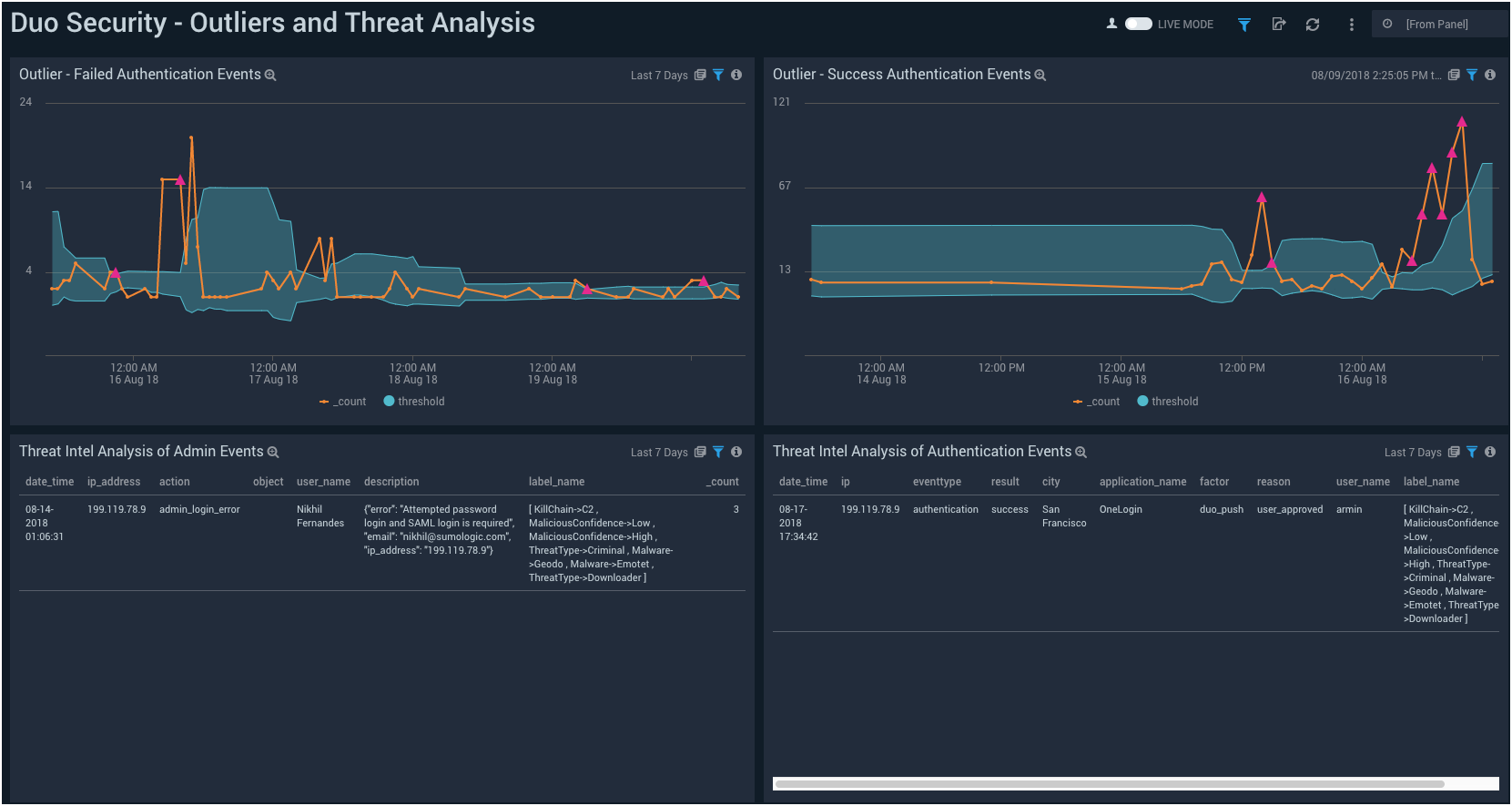Image resolution: width=1512 pixels, height=806 pixels.
Task: Open Last 7 Days range on Admin Events panel
Action: (658, 453)
